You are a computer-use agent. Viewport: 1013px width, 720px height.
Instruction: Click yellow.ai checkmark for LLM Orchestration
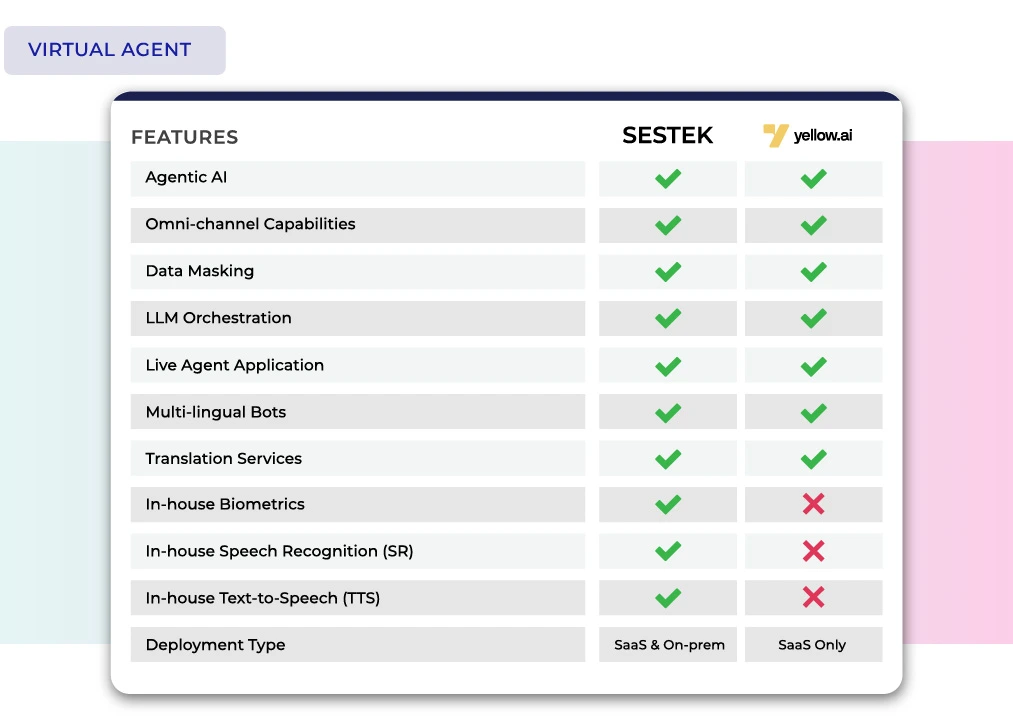click(x=813, y=318)
